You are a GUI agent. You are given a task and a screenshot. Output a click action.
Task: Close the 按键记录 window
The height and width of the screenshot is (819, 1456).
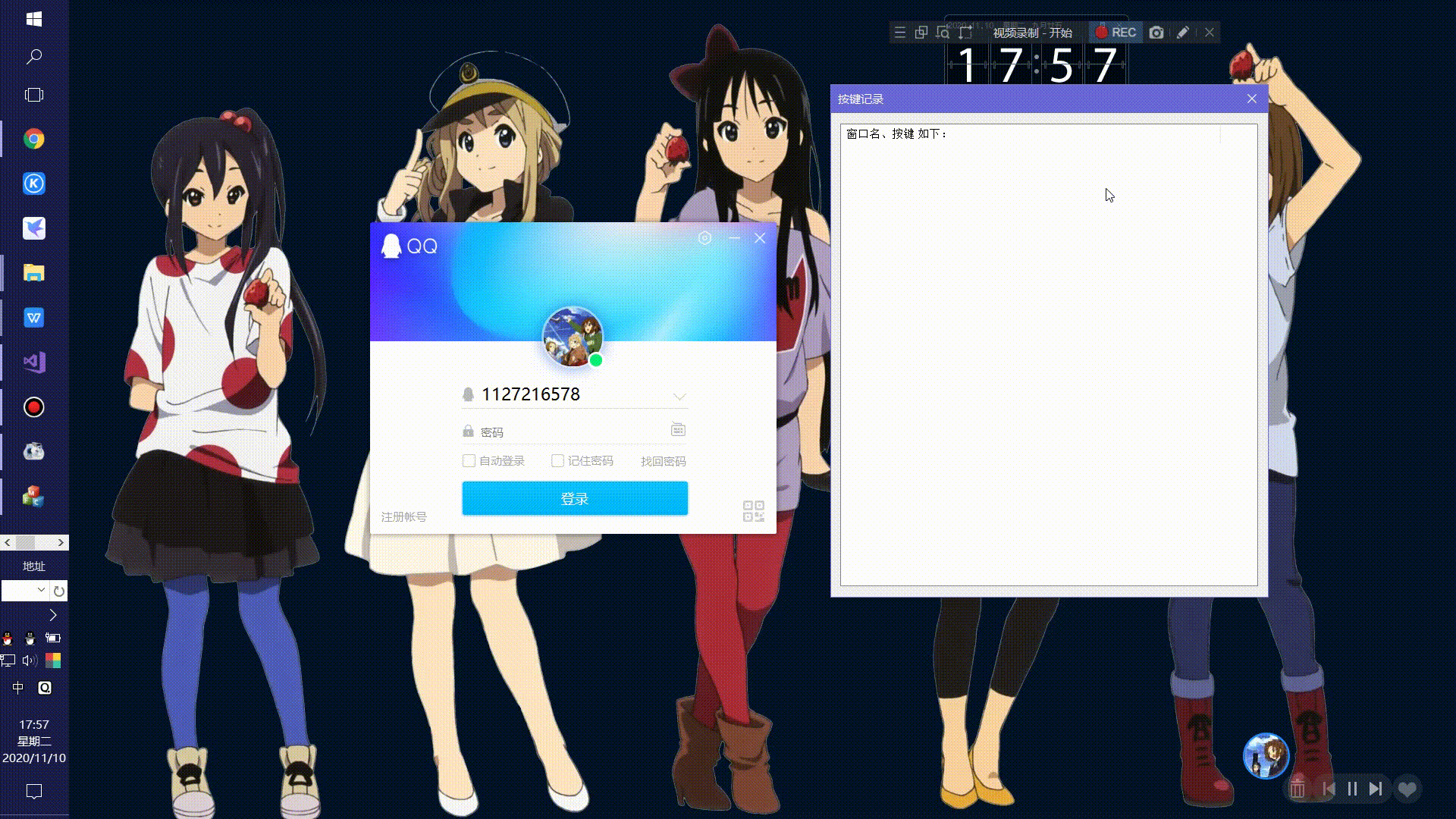pos(1252,99)
